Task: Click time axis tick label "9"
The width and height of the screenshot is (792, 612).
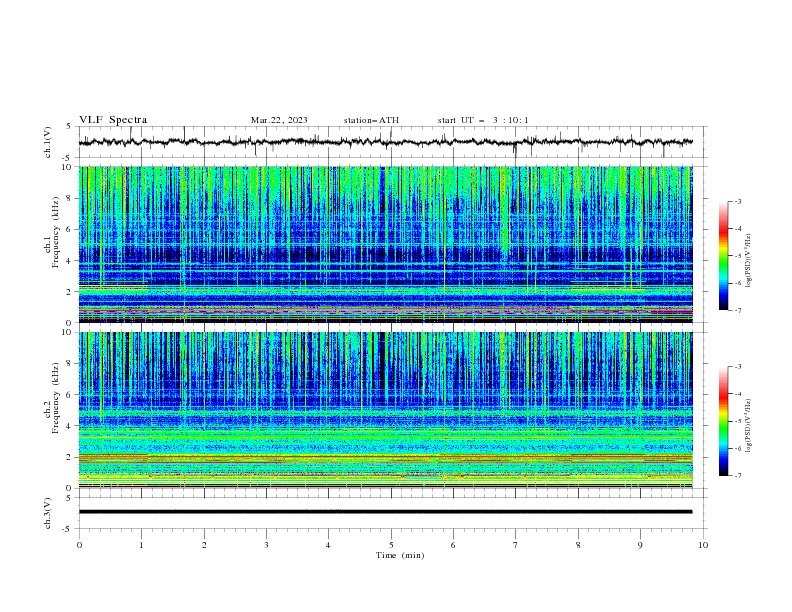Action: pyautogui.click(x=640, y=545)
